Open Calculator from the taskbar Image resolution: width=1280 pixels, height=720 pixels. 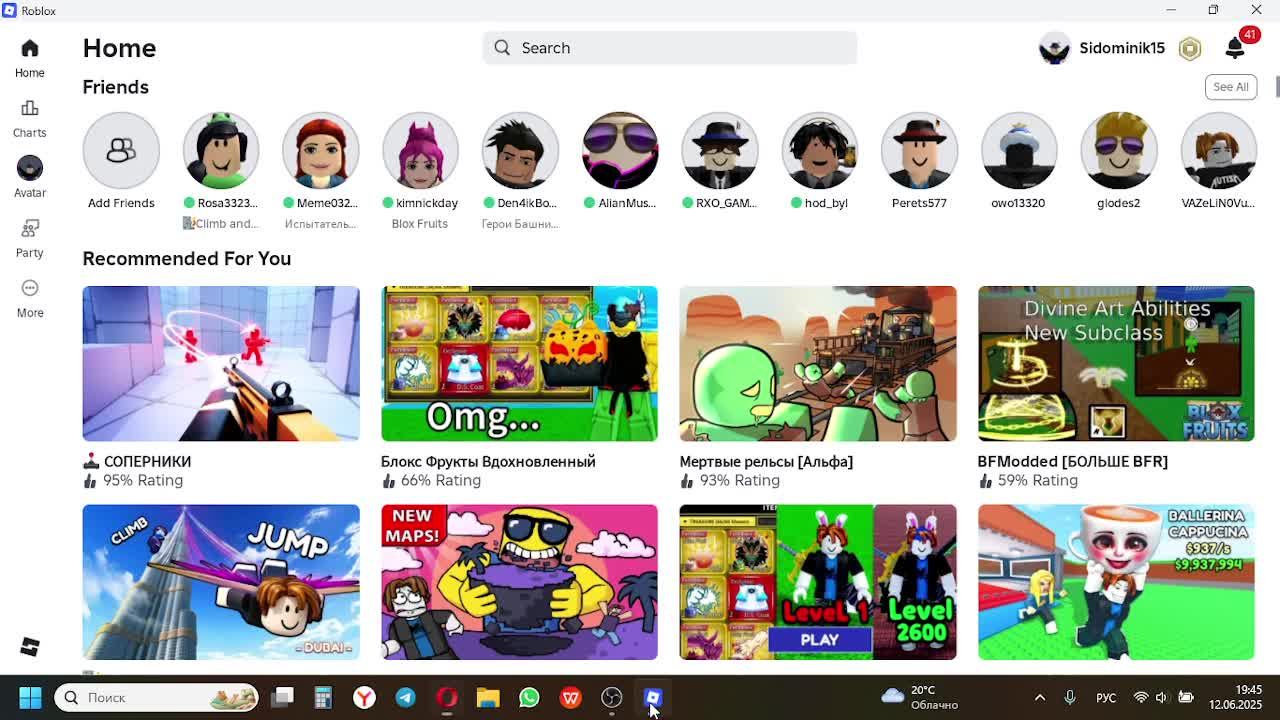323,697
